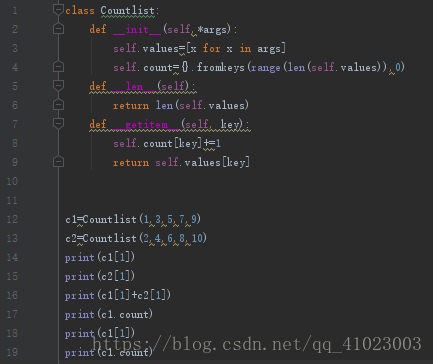Click the fold end marker on line 9
The width and height of the screenshot is (433, 364).
click(x=58, y=162)
